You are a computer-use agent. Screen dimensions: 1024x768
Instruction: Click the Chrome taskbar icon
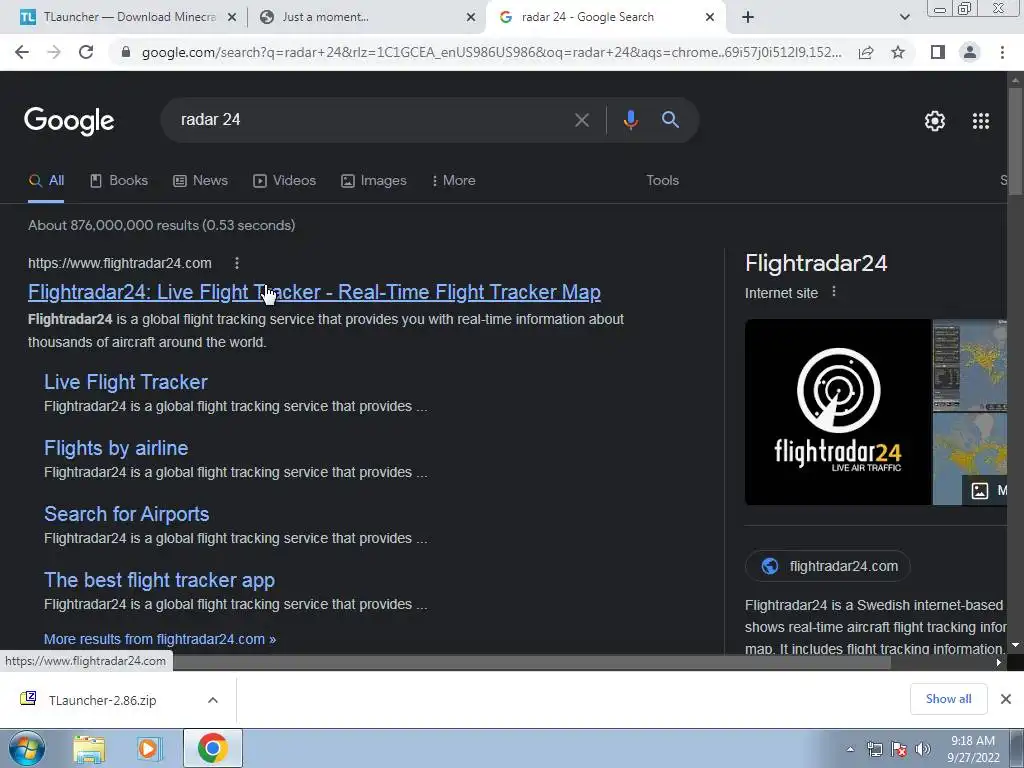coord(212,748)
